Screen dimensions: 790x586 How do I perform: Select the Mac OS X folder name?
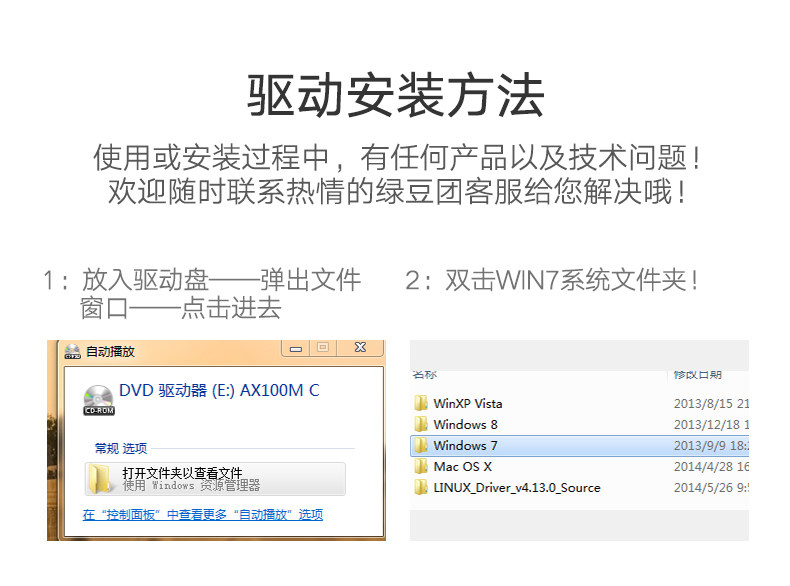(463, 467)
